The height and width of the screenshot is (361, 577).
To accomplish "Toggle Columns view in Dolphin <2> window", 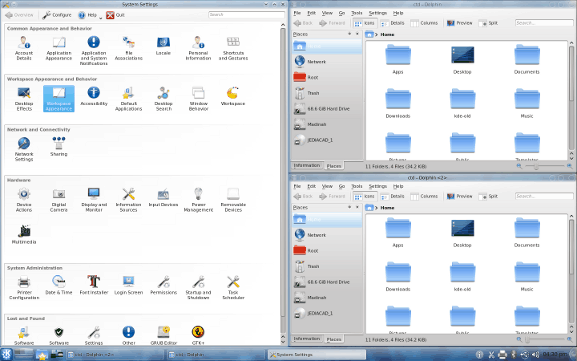I will tap(424, 197).
